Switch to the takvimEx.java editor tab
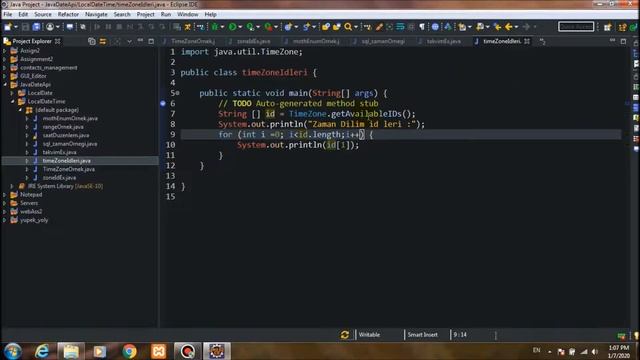Image resolution: width=640 pixels, height=360 pixels. click(x=444, y=41)
